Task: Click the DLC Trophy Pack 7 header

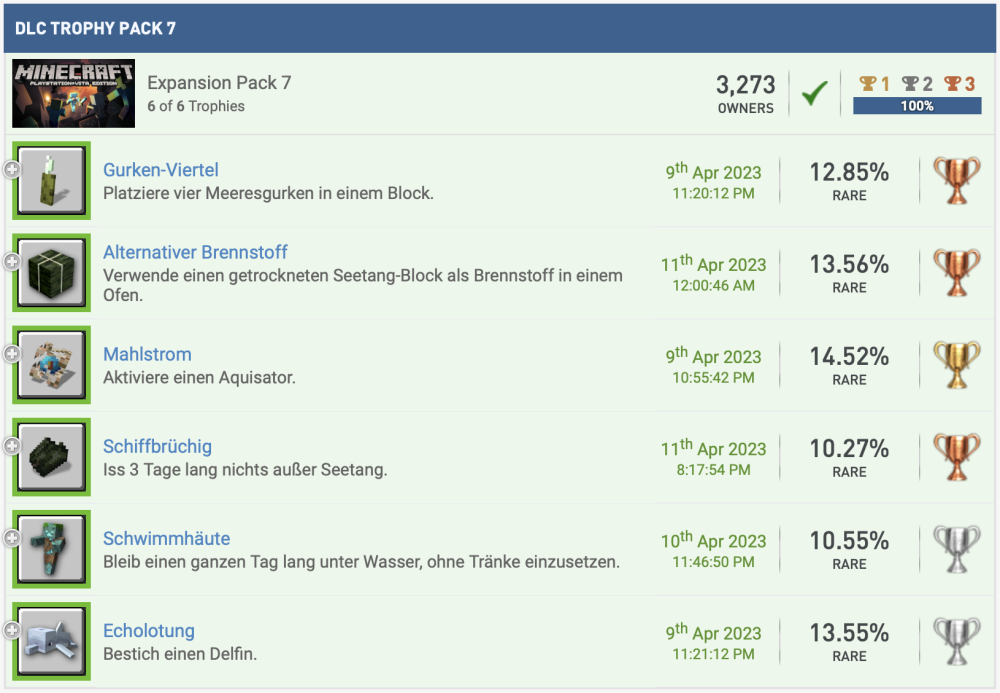Action: [95, 28]
